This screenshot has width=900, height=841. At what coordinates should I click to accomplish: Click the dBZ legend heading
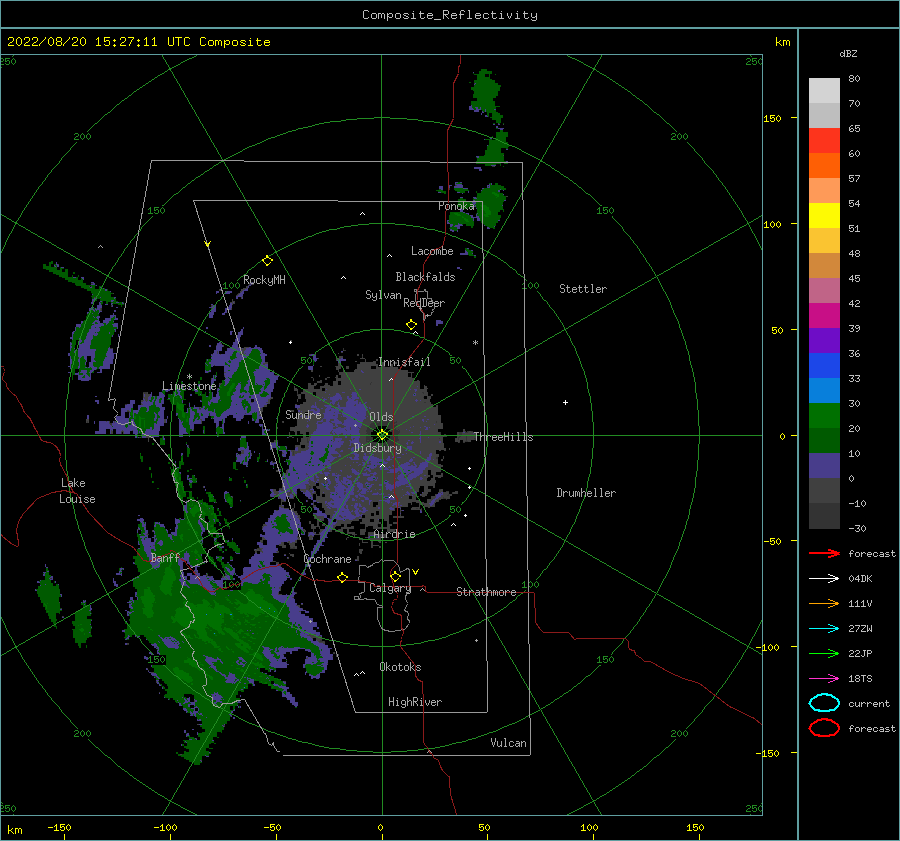click(848, 53)
